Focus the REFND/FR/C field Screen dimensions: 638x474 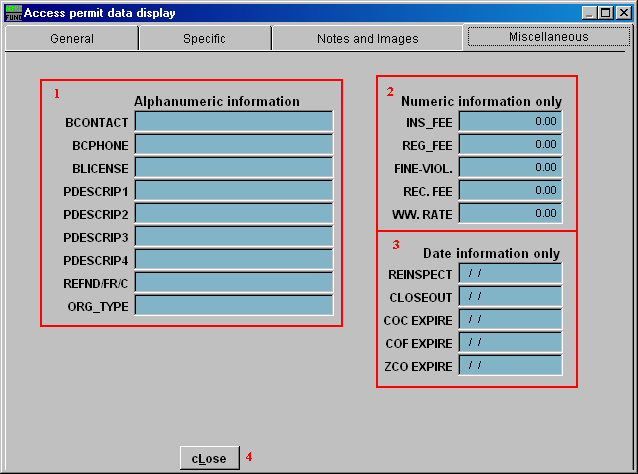(x=234, y=282)
